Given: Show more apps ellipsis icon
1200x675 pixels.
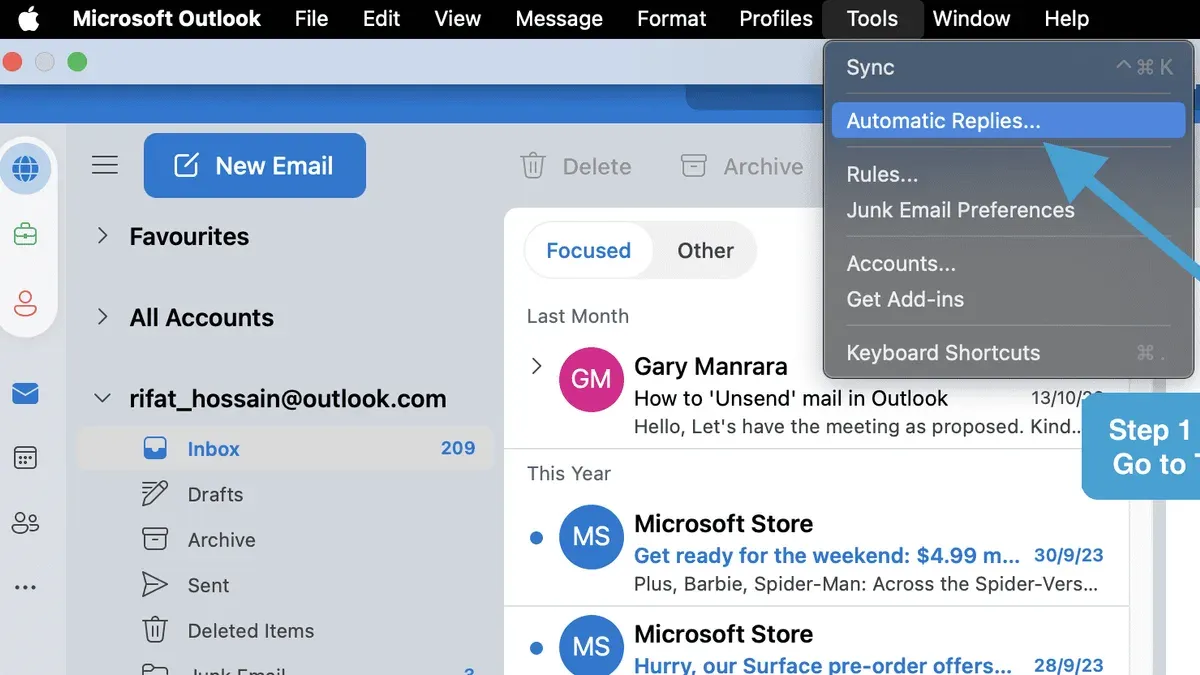Looking at the screenshot, I should 25,588.
